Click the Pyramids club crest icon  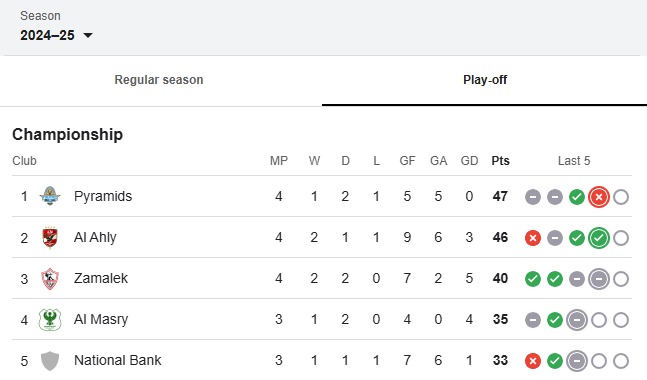coord(50,196)
